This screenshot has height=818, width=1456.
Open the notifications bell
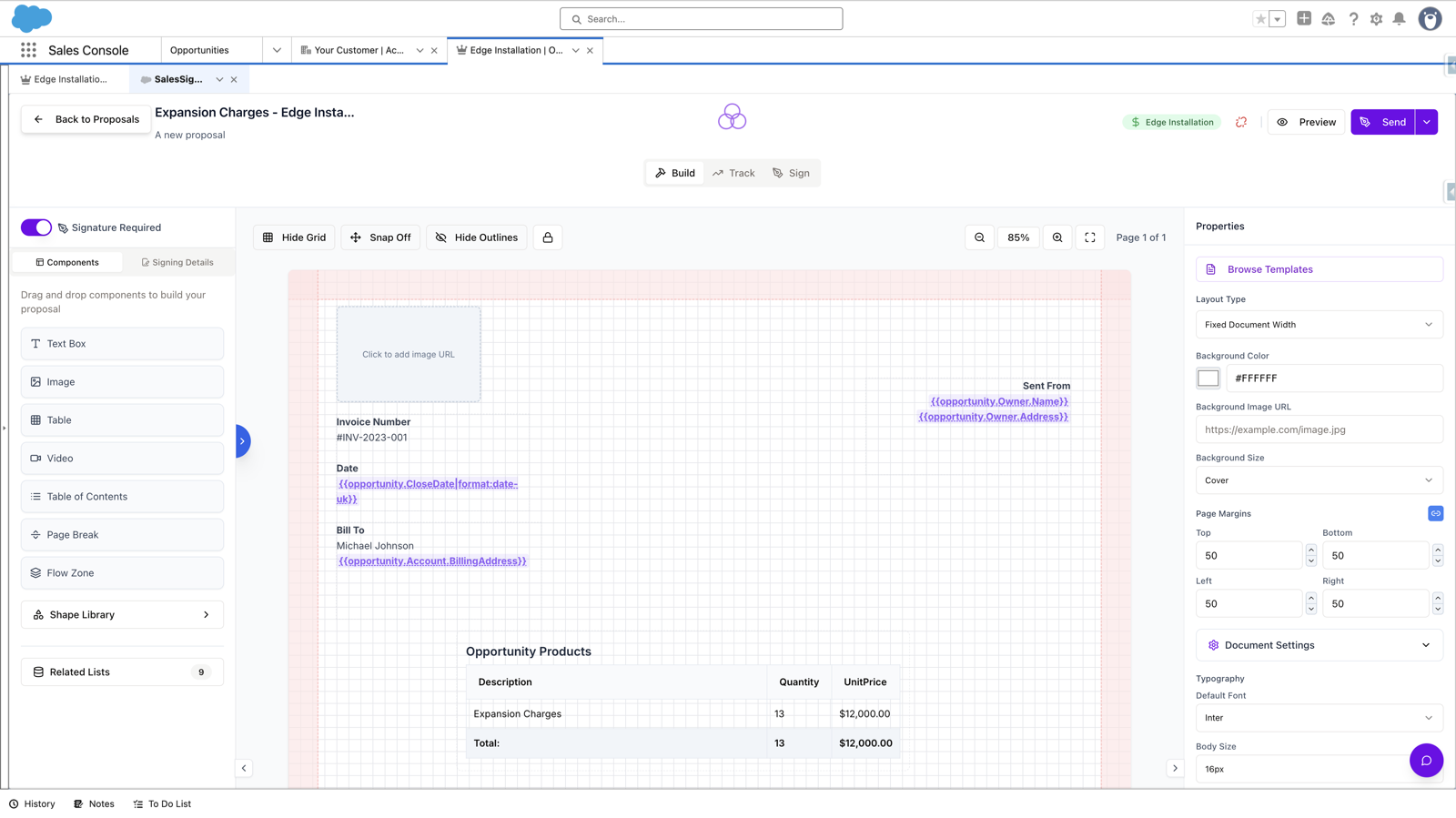1400,19
